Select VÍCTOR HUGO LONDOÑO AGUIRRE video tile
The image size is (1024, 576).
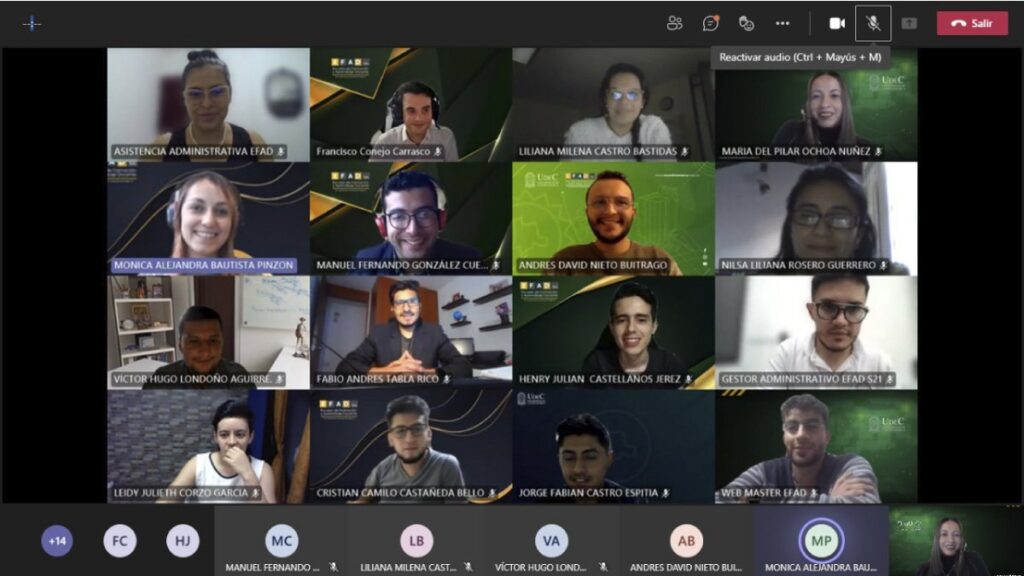208,332
